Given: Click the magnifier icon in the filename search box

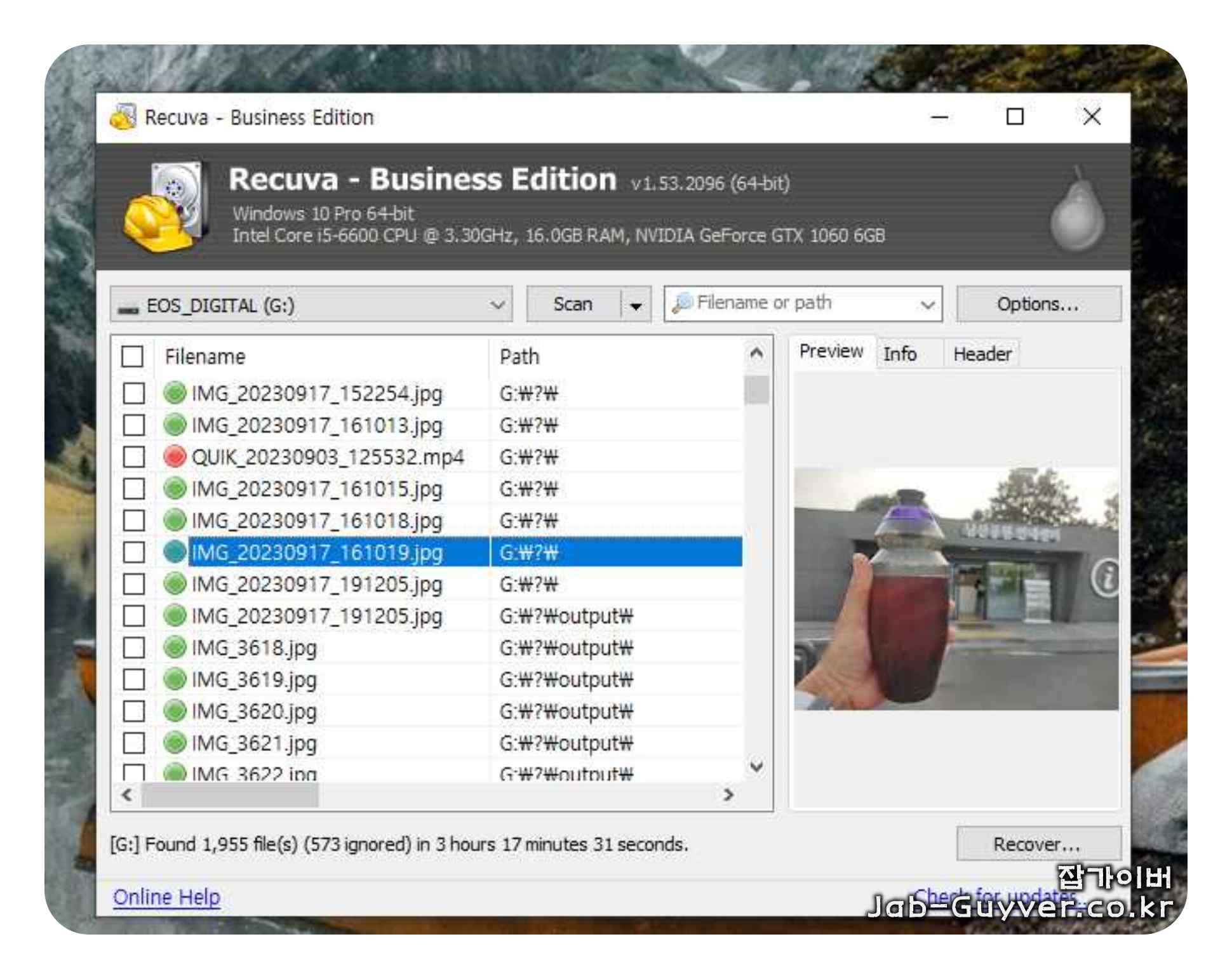Looking at the screenshot, I should (x=682, y=303).
